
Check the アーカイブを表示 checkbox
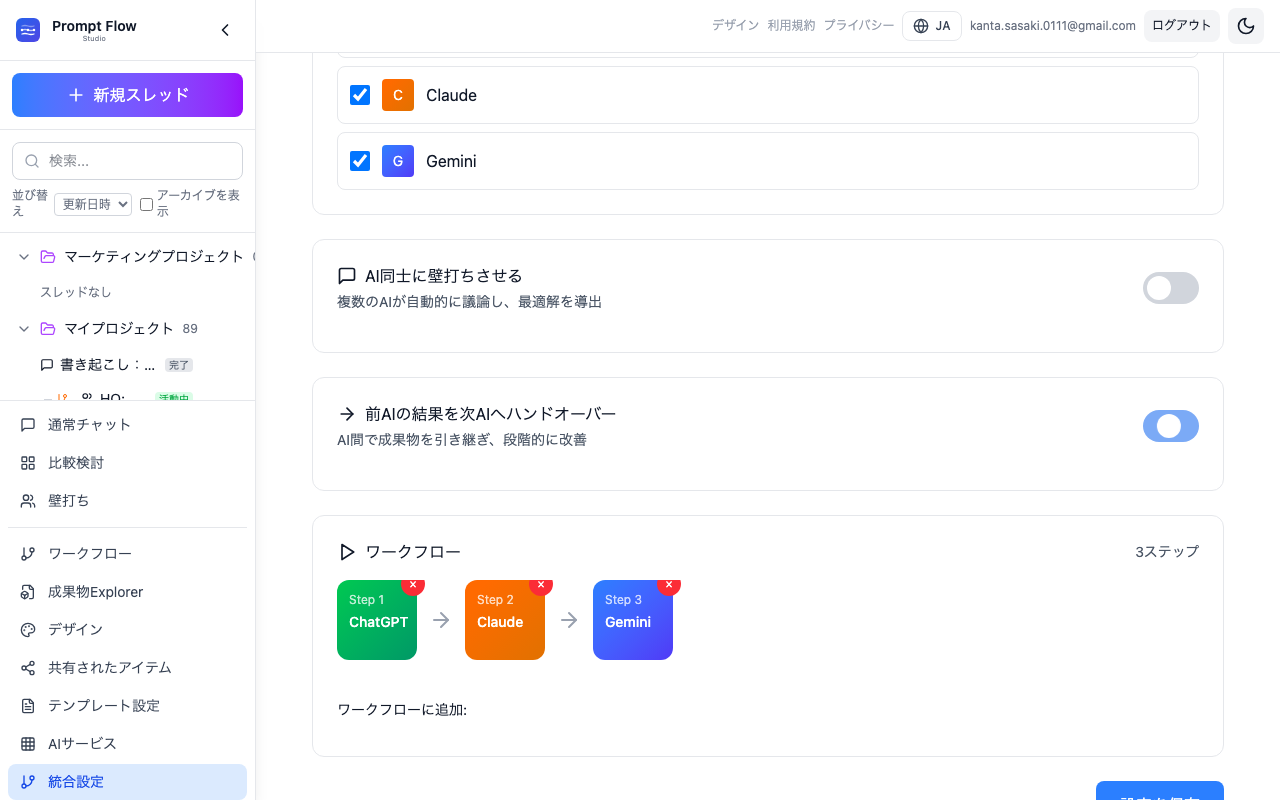click(146, 204)
